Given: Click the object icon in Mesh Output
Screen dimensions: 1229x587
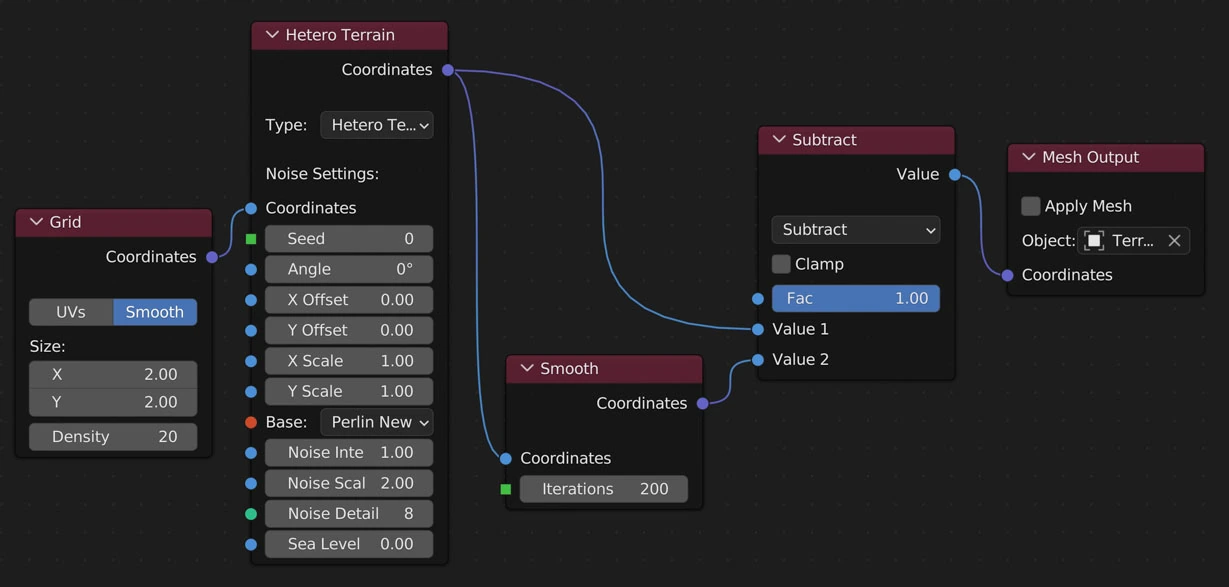Looking at the screenshot, I should pos(1094,241).
